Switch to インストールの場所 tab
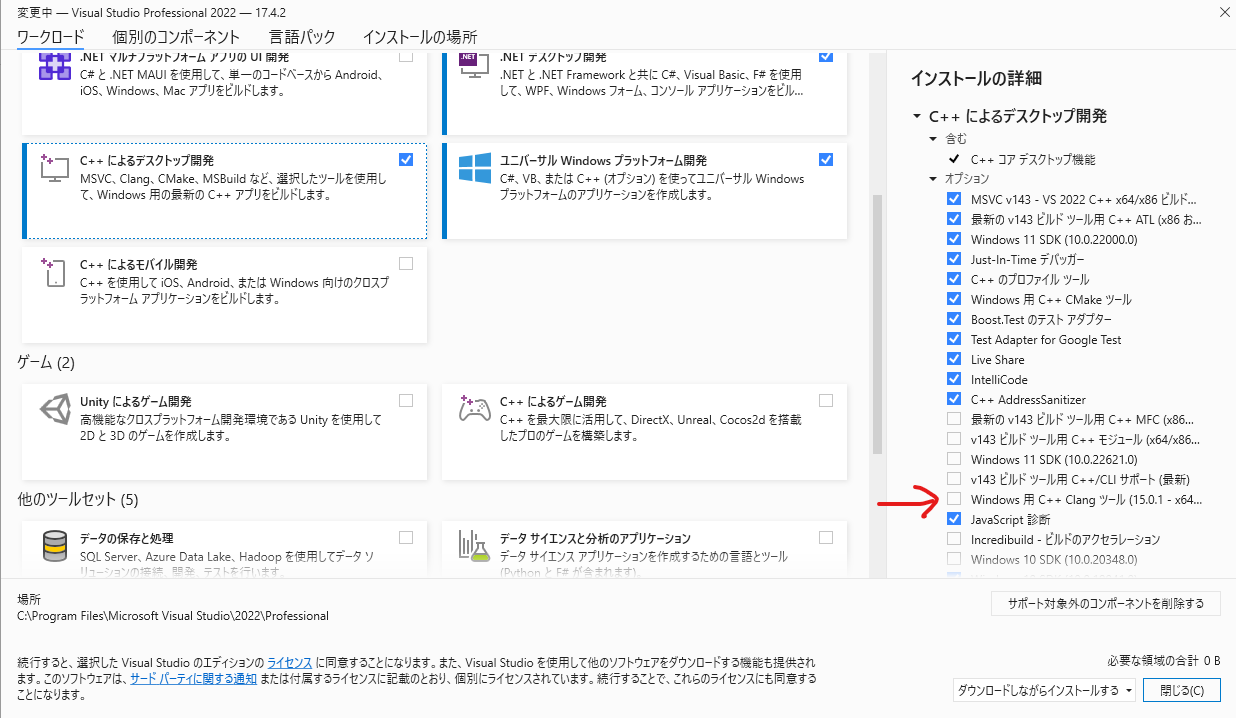Viewport: 1236px width, 718px height. [420, 36]
